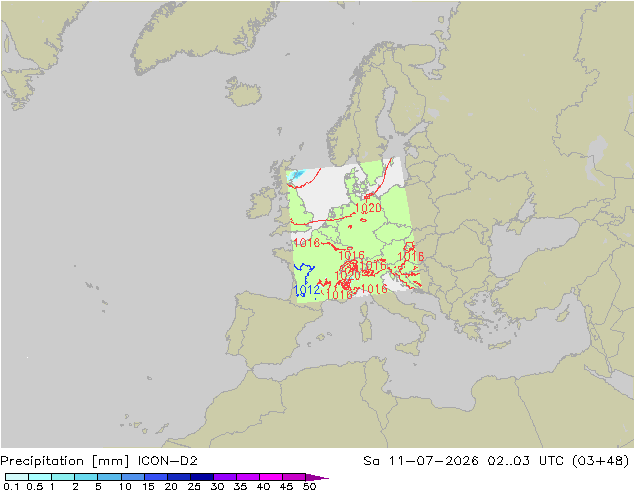Screen dimensions: 634x490
Task: Pick the 0.5–1 mm legend swatch
Action: click(40, 477)
